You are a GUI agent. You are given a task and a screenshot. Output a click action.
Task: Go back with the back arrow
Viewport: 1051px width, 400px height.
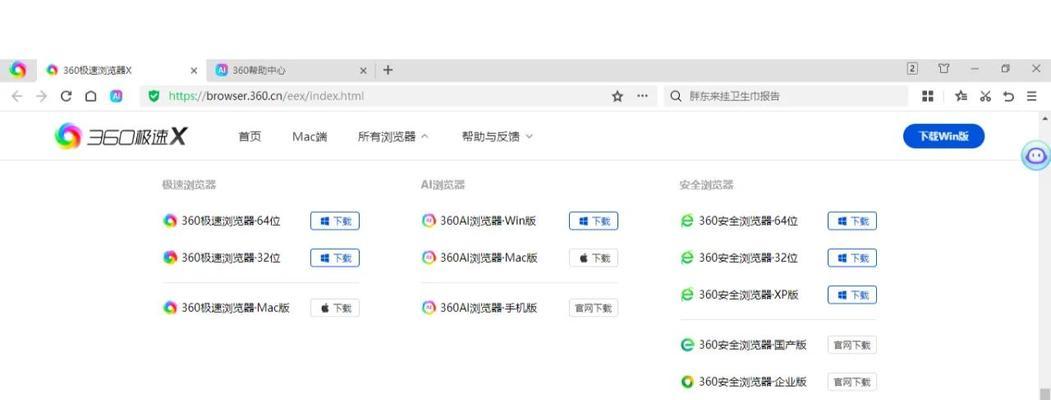tap(17, 96)
